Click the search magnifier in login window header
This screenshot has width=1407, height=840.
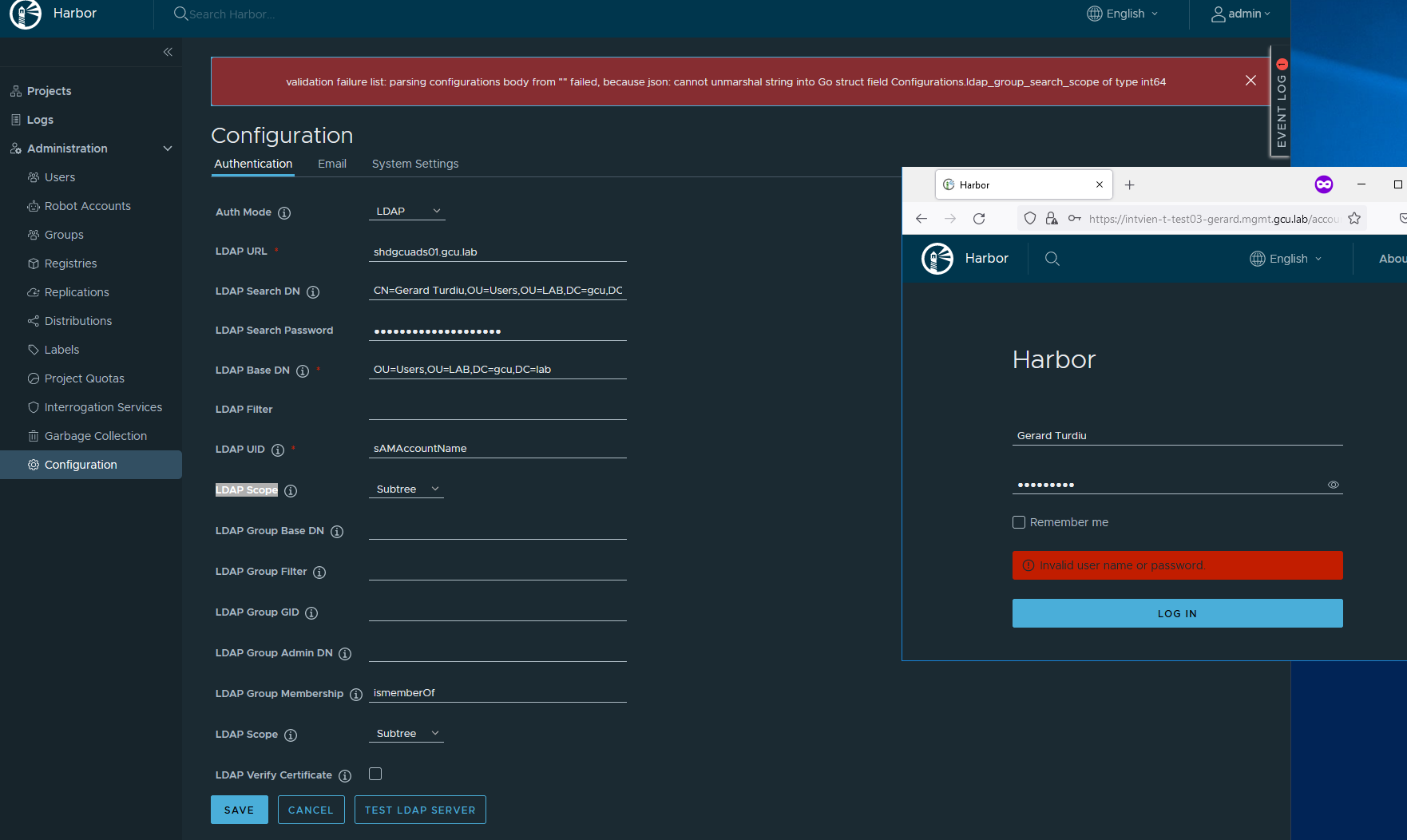click(1052, 259)
